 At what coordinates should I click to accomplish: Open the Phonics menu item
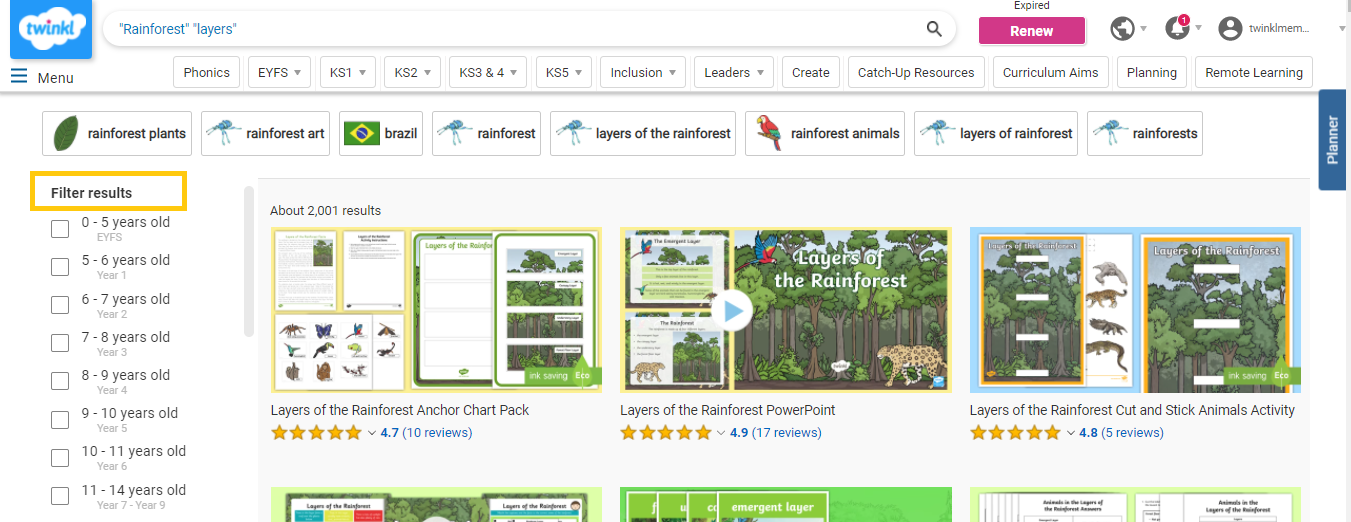tap(207, 73)
